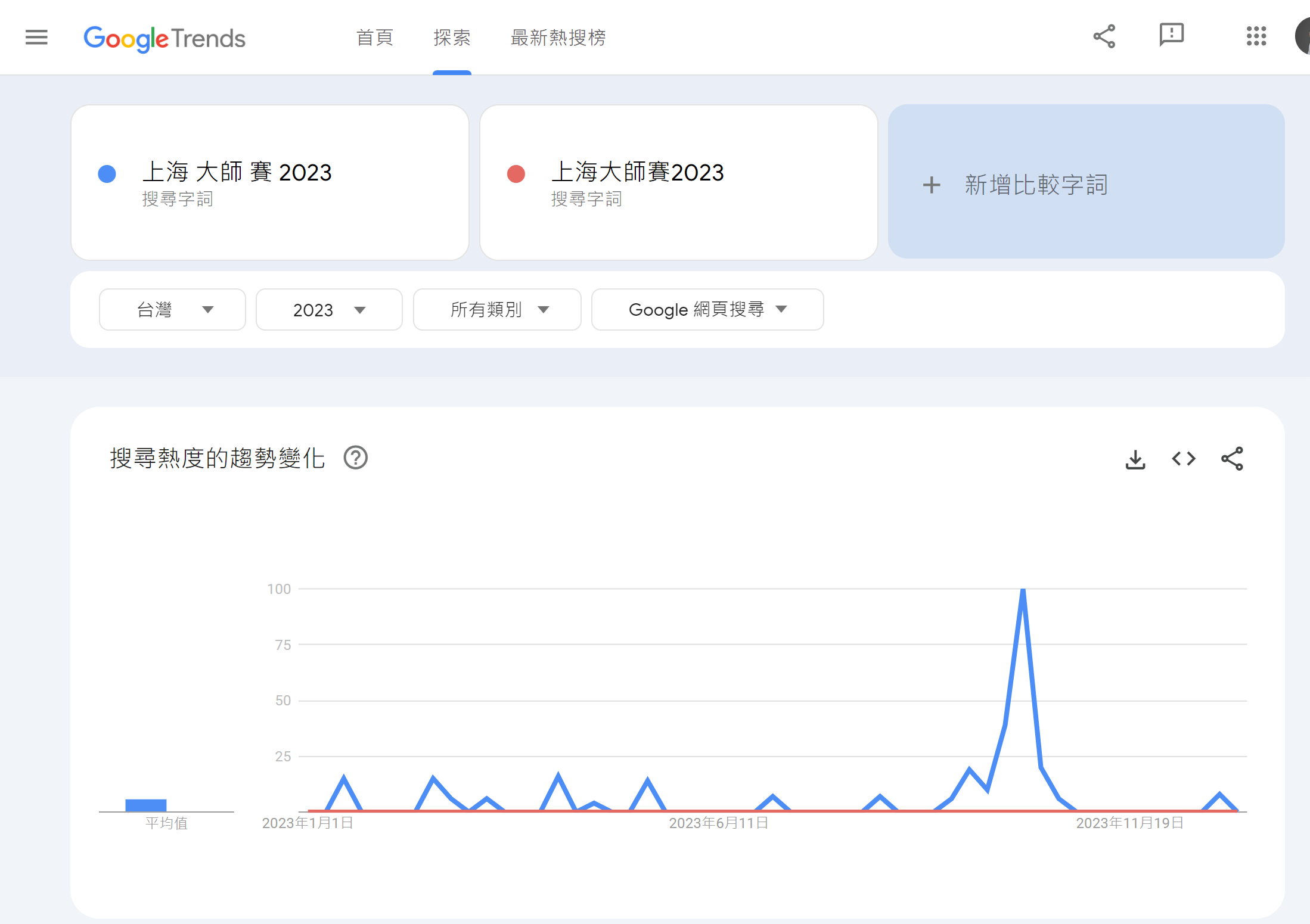Expand the 台灣 region dropdown
Screen dimensions: 1310x924
(x=172, y=310)
